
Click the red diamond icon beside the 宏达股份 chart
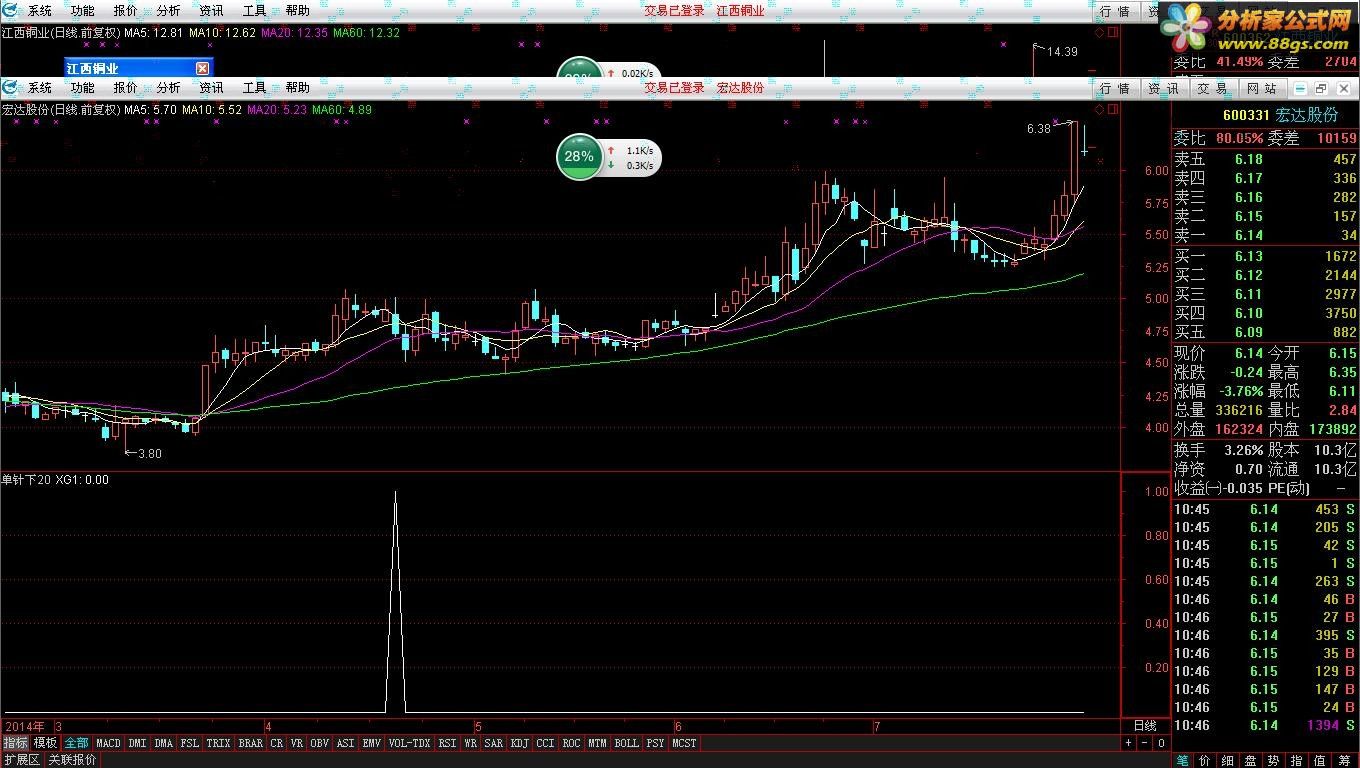pyautogui.click(x=1100, y=110)
